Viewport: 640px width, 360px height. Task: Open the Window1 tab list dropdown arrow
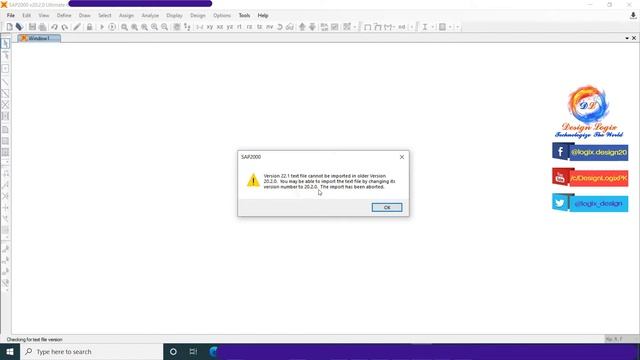click(x=627, y=38)
